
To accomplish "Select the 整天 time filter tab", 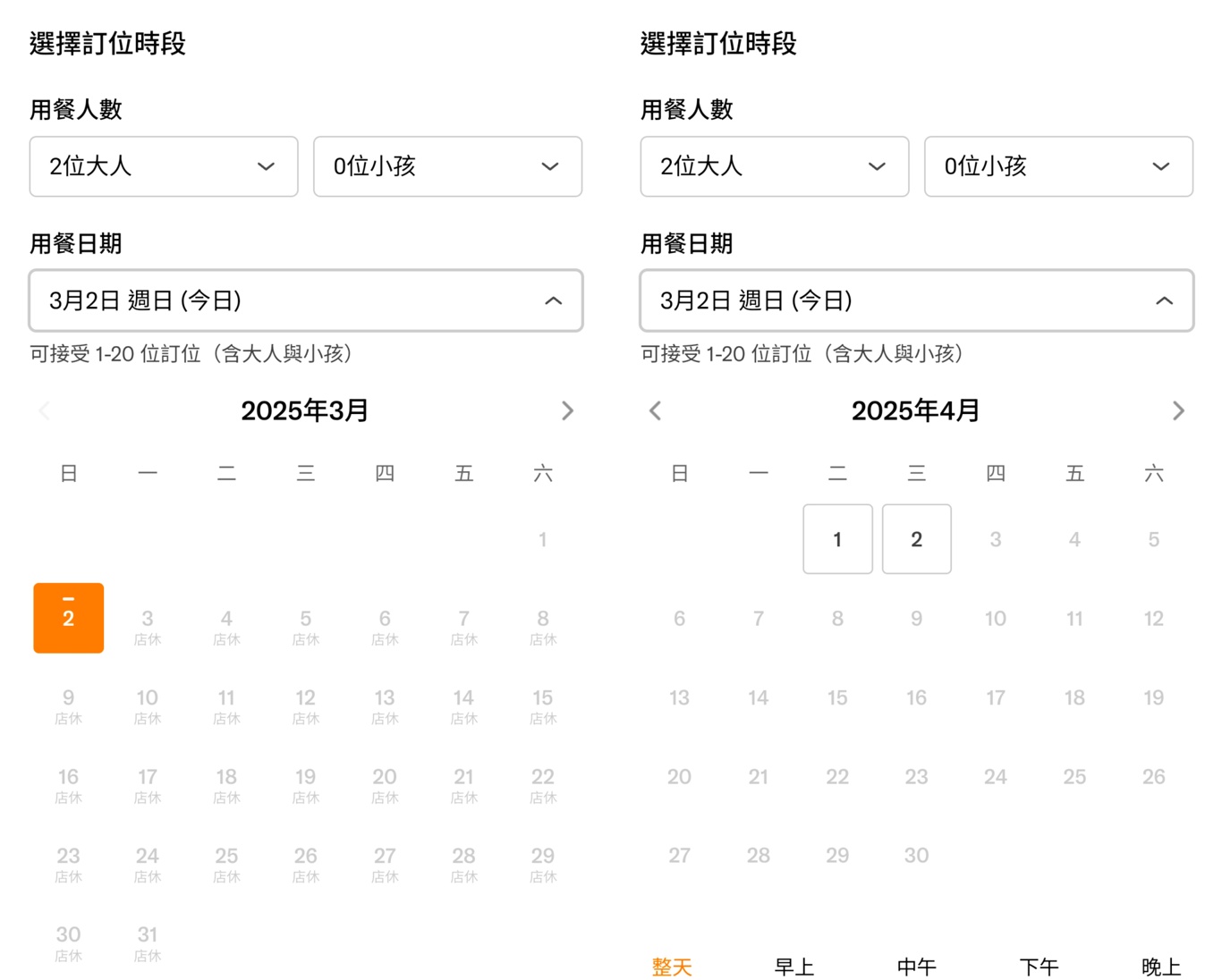I will click(x=672, y=967).
